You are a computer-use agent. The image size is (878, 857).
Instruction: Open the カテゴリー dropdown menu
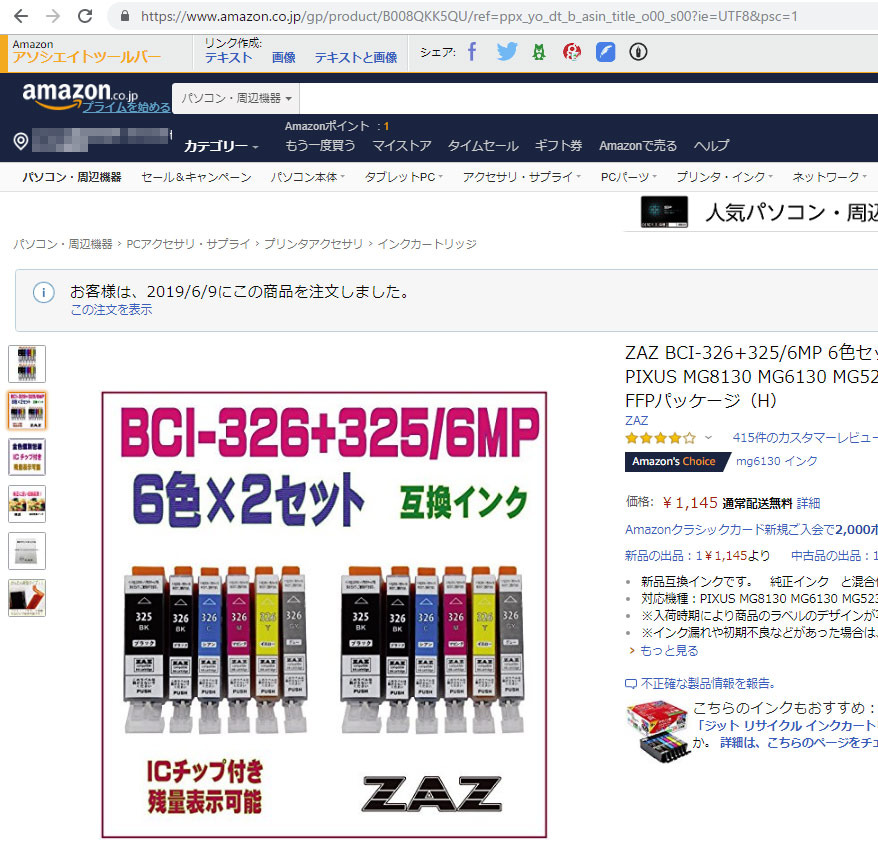pyautogui.click(x=221, y=146)
